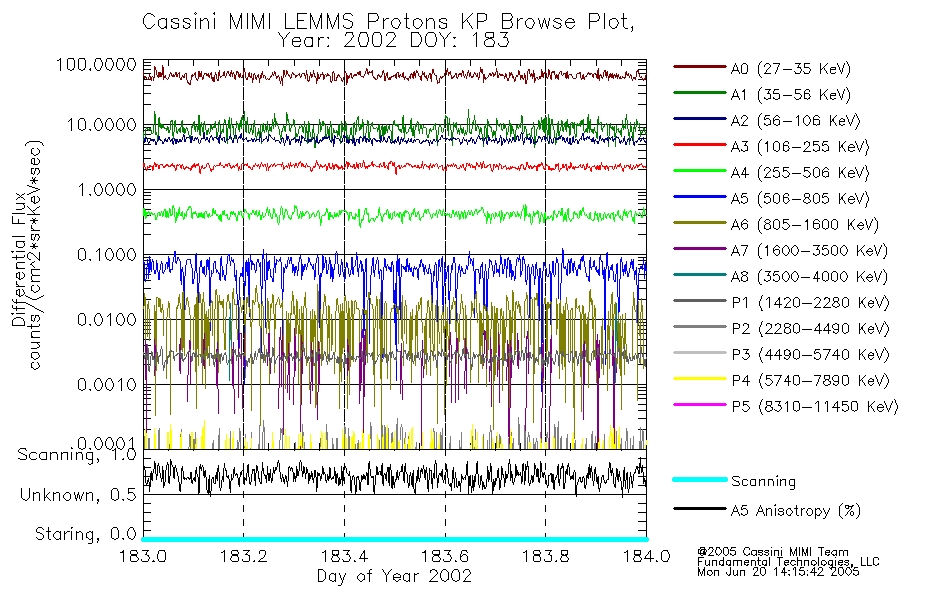The height and width of the screenshot is (600, 950).
Task: Click the red A3 legend line swatch
Action: [x=699, y=145]
